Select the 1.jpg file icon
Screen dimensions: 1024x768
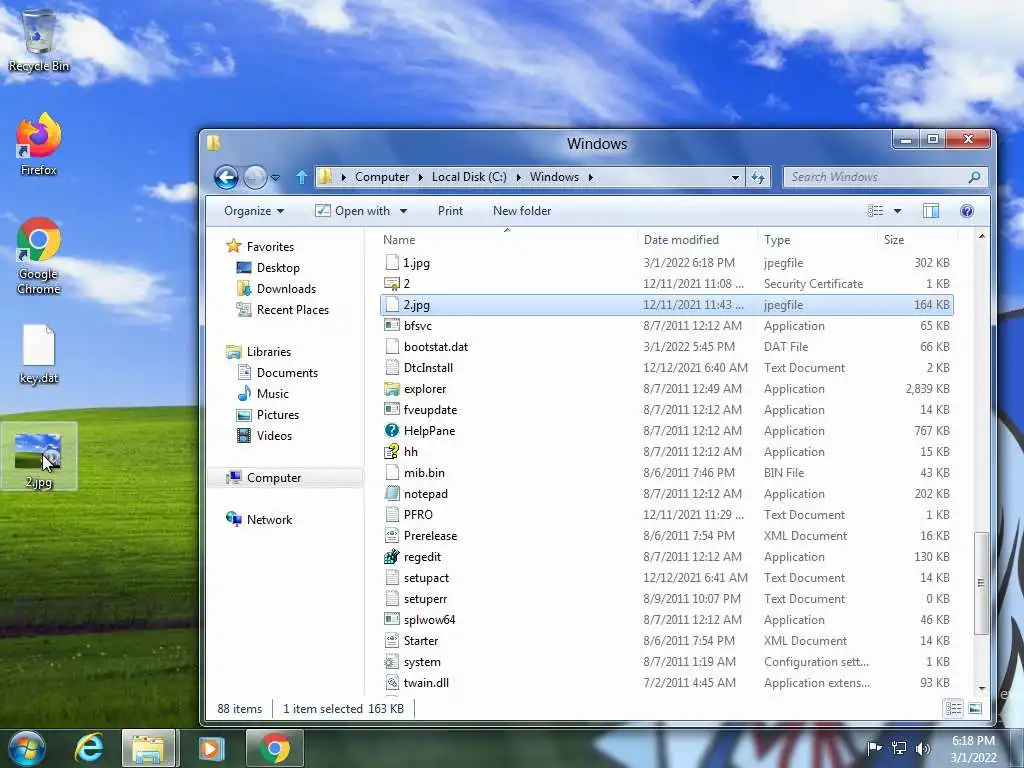pos(392,263)
